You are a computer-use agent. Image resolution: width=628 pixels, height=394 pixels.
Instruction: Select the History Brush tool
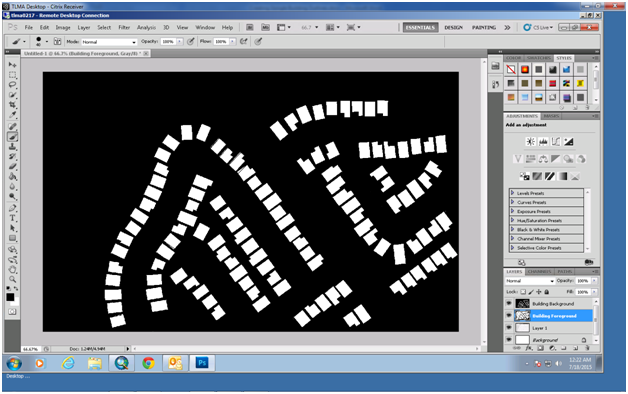point(13,157)
